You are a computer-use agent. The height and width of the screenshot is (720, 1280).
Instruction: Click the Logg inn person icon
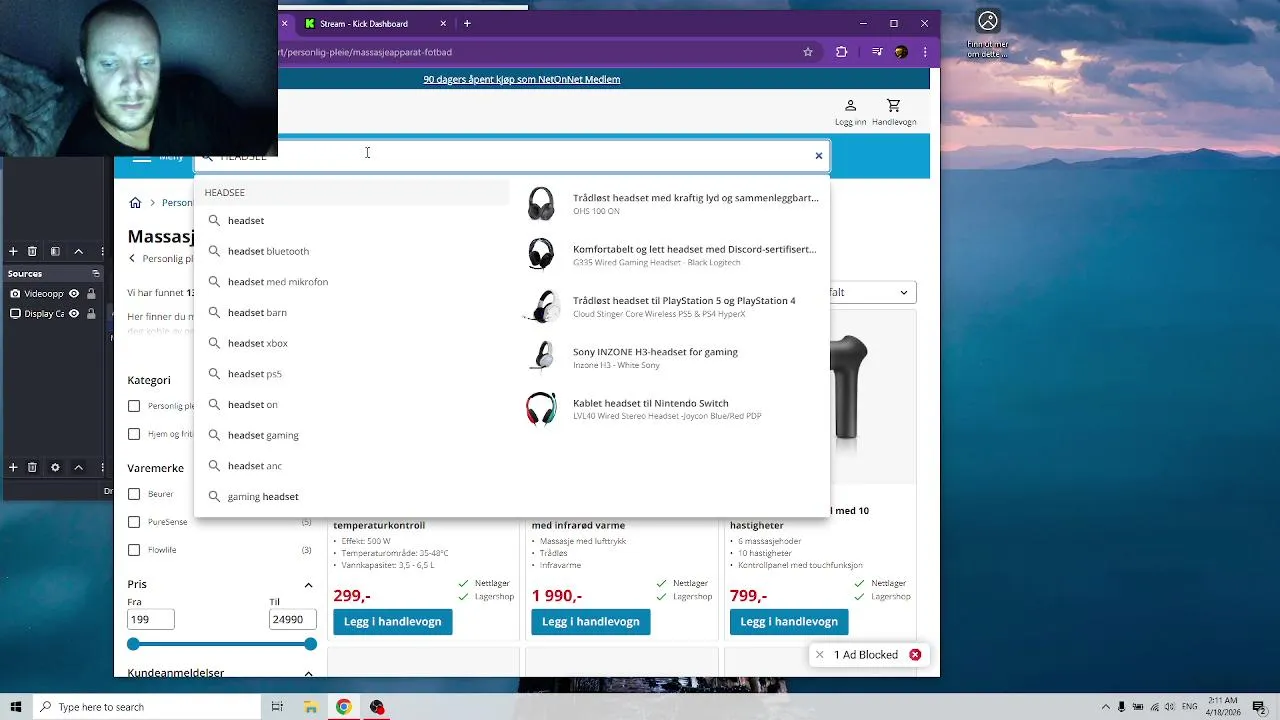[850, 106]
